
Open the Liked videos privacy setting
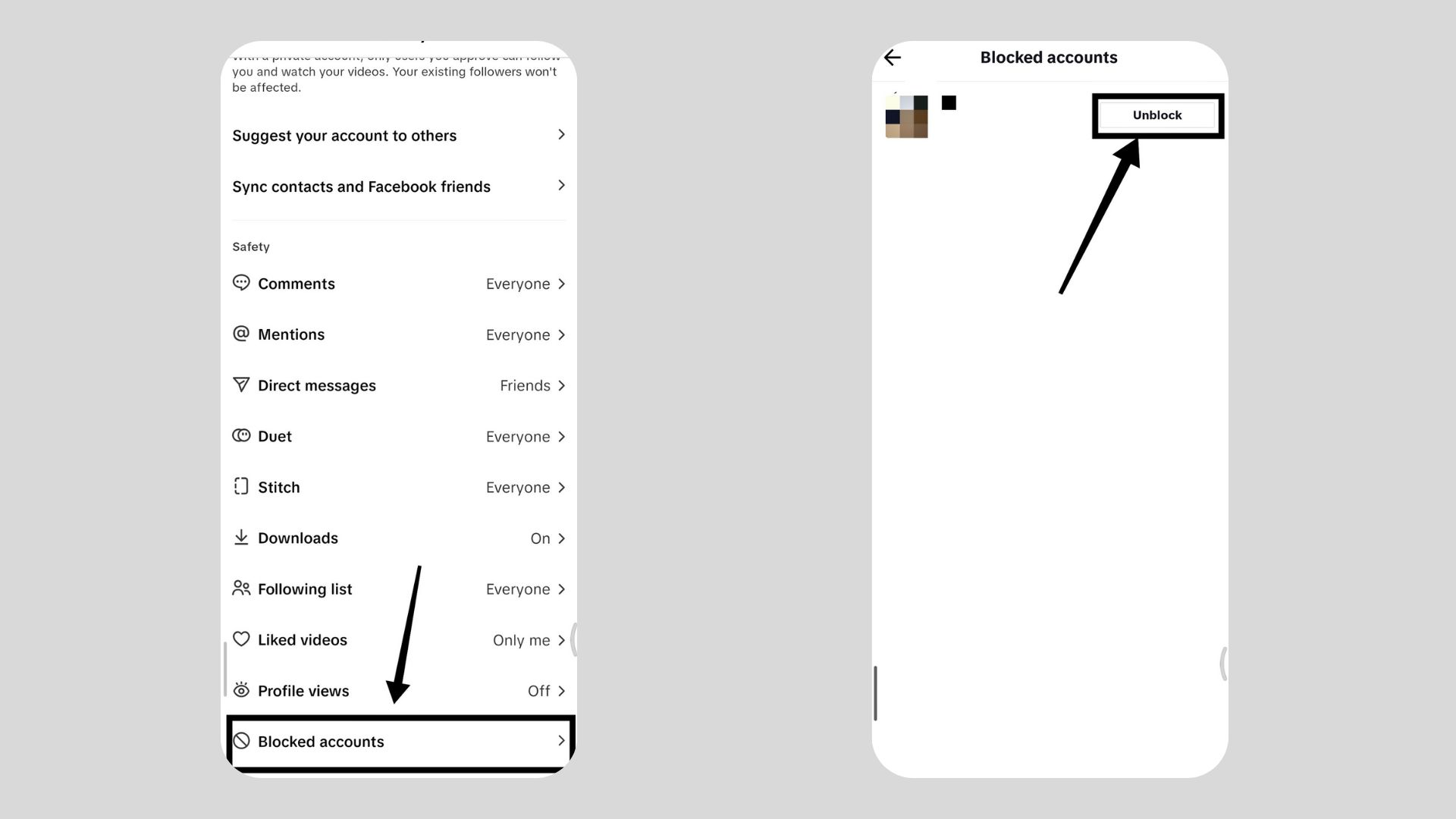399,639
